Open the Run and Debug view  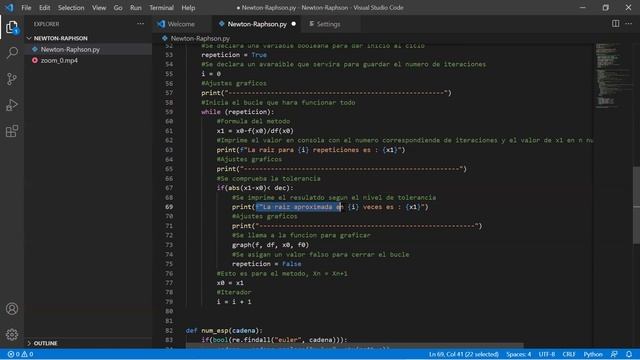12,105
